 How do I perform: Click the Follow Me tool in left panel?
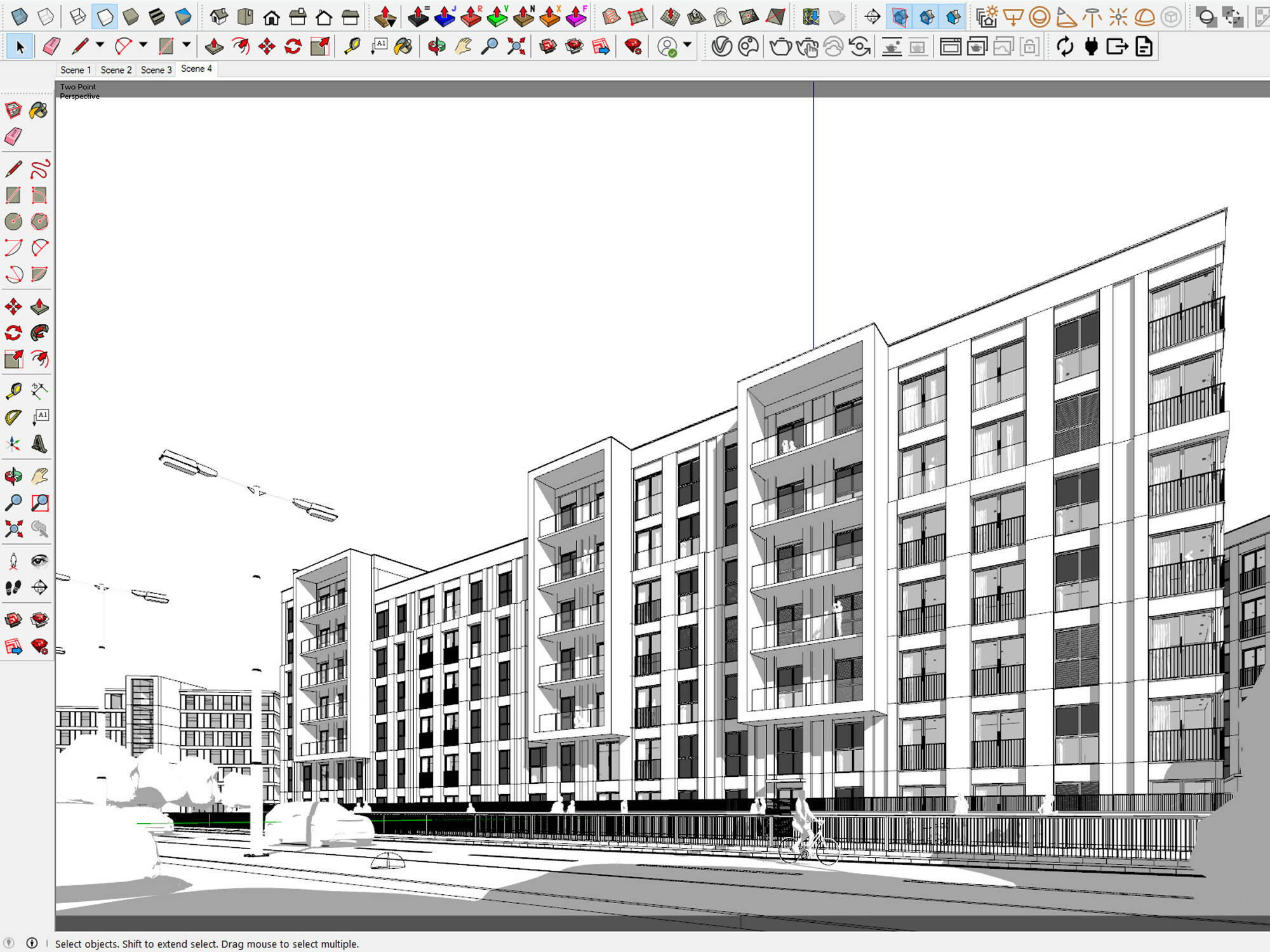tap(39, 333)
